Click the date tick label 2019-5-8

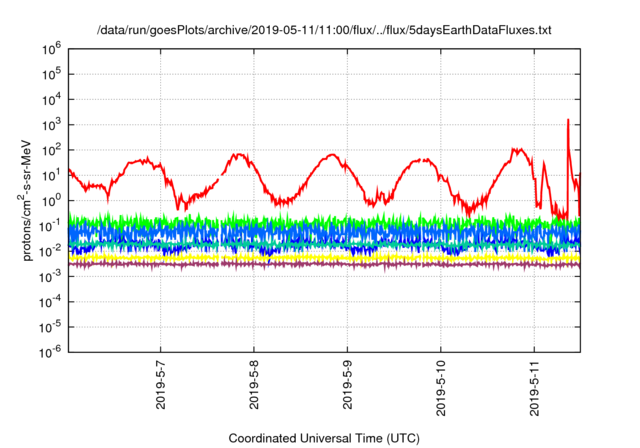254,384
